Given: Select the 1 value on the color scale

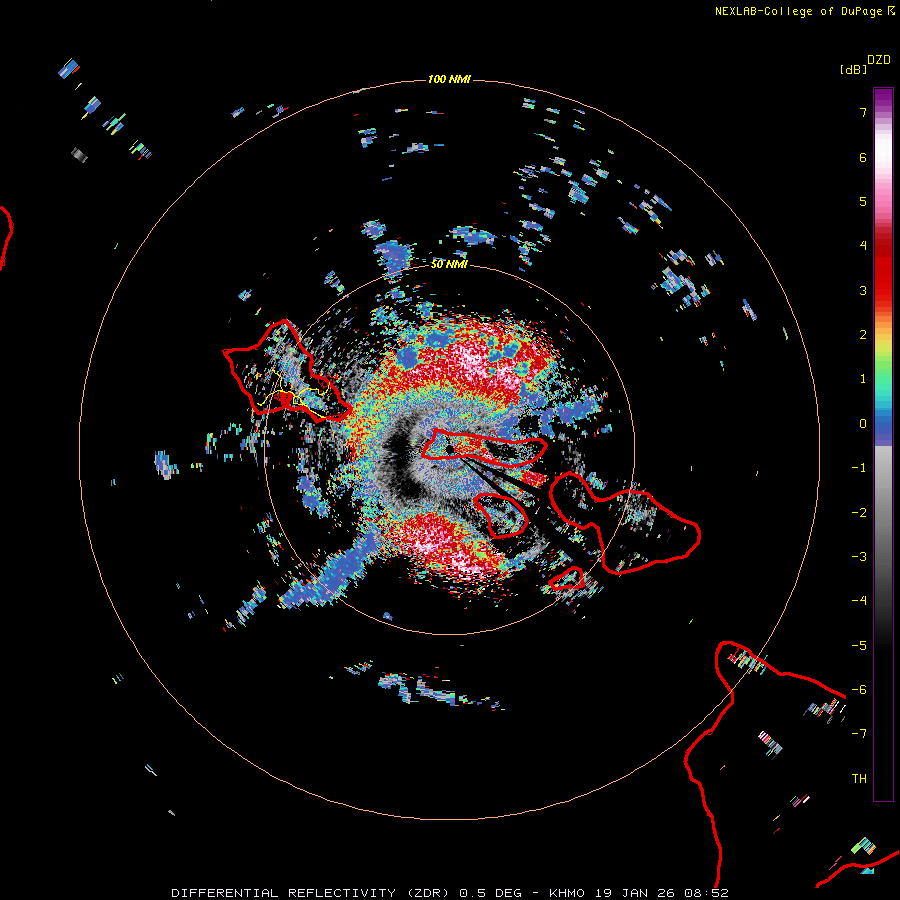Looking at the screenshot, I should tap(863, 379).
